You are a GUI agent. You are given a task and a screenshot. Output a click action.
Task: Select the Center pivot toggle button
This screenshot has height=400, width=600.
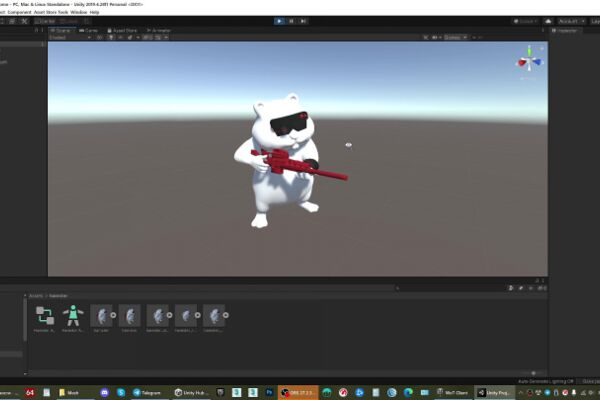tap(46, 21)
